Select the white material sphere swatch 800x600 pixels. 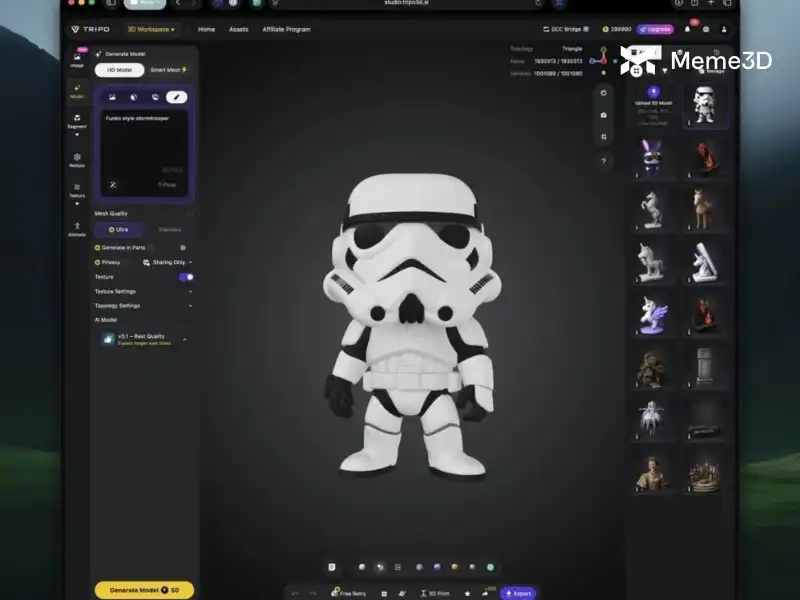pyautogui.click(x=362, y=567)
